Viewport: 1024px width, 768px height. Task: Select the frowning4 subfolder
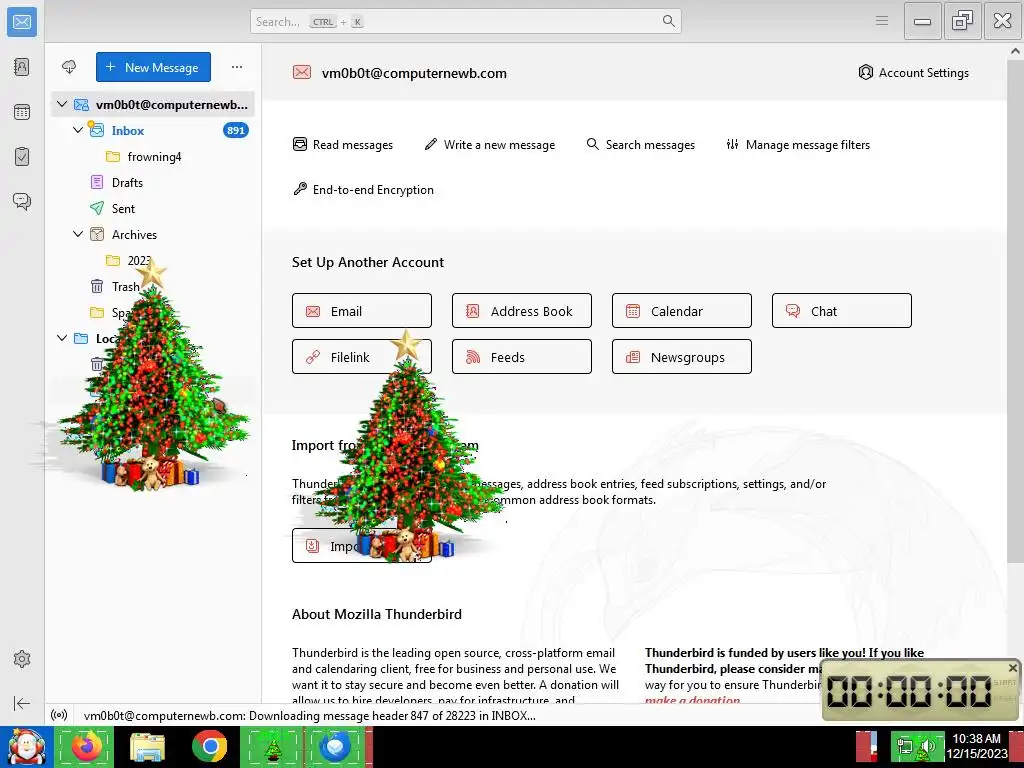tap(153, 156)
